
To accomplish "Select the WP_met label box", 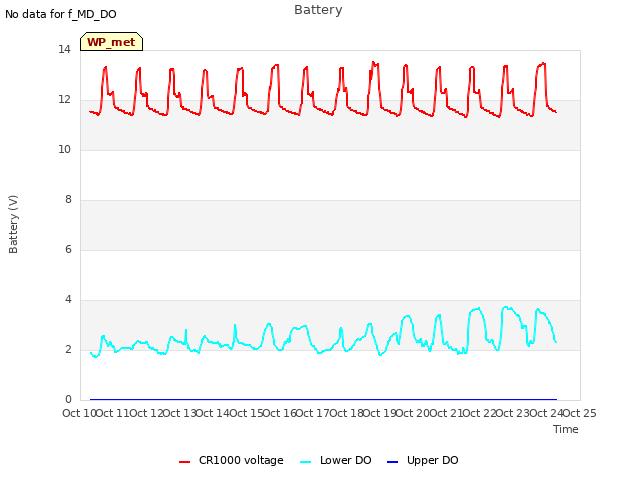I will pyautogui.click(x=111, y=42).
